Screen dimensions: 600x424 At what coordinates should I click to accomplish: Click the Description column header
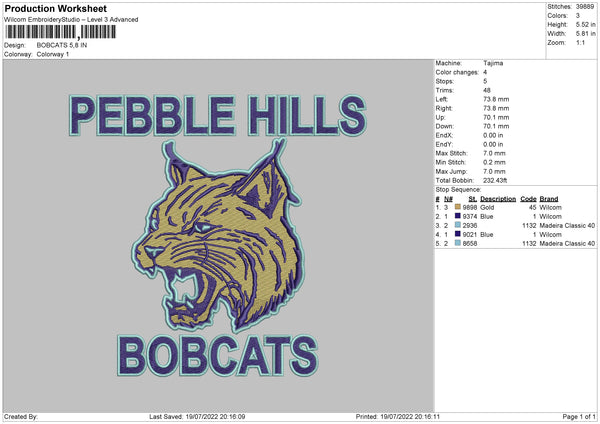point(498,199)
